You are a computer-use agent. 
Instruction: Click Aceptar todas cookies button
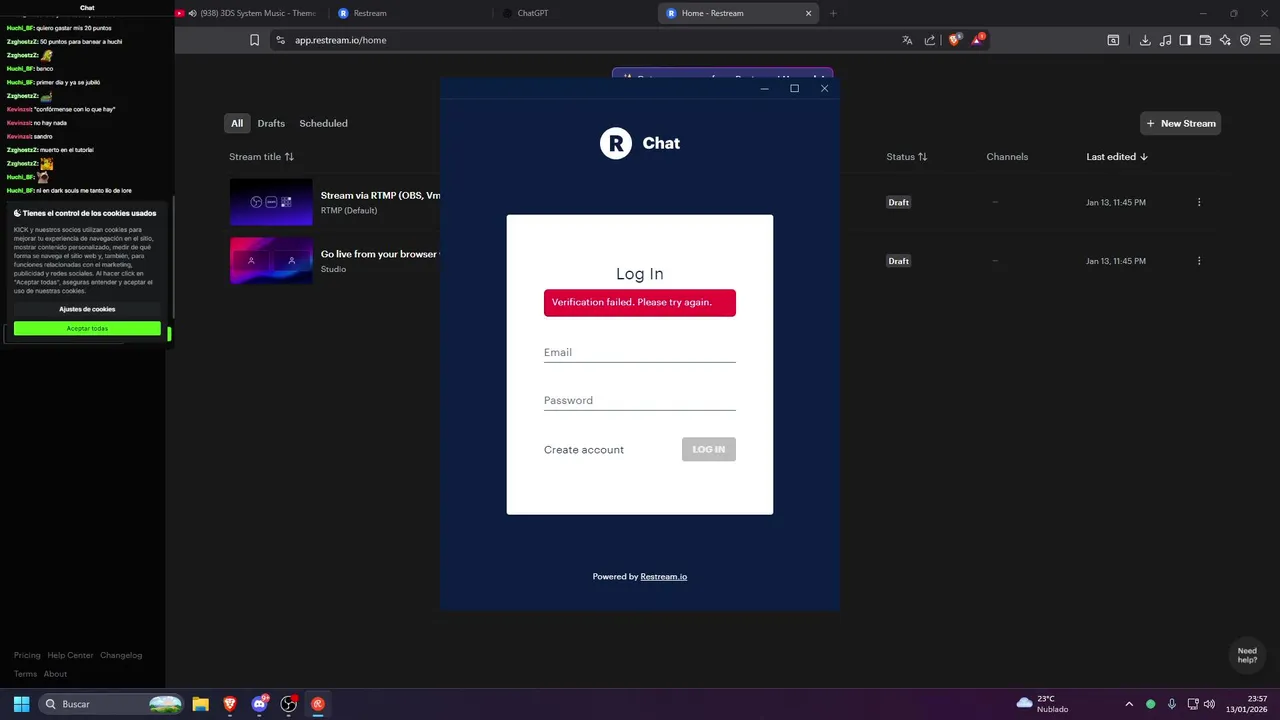87,328
